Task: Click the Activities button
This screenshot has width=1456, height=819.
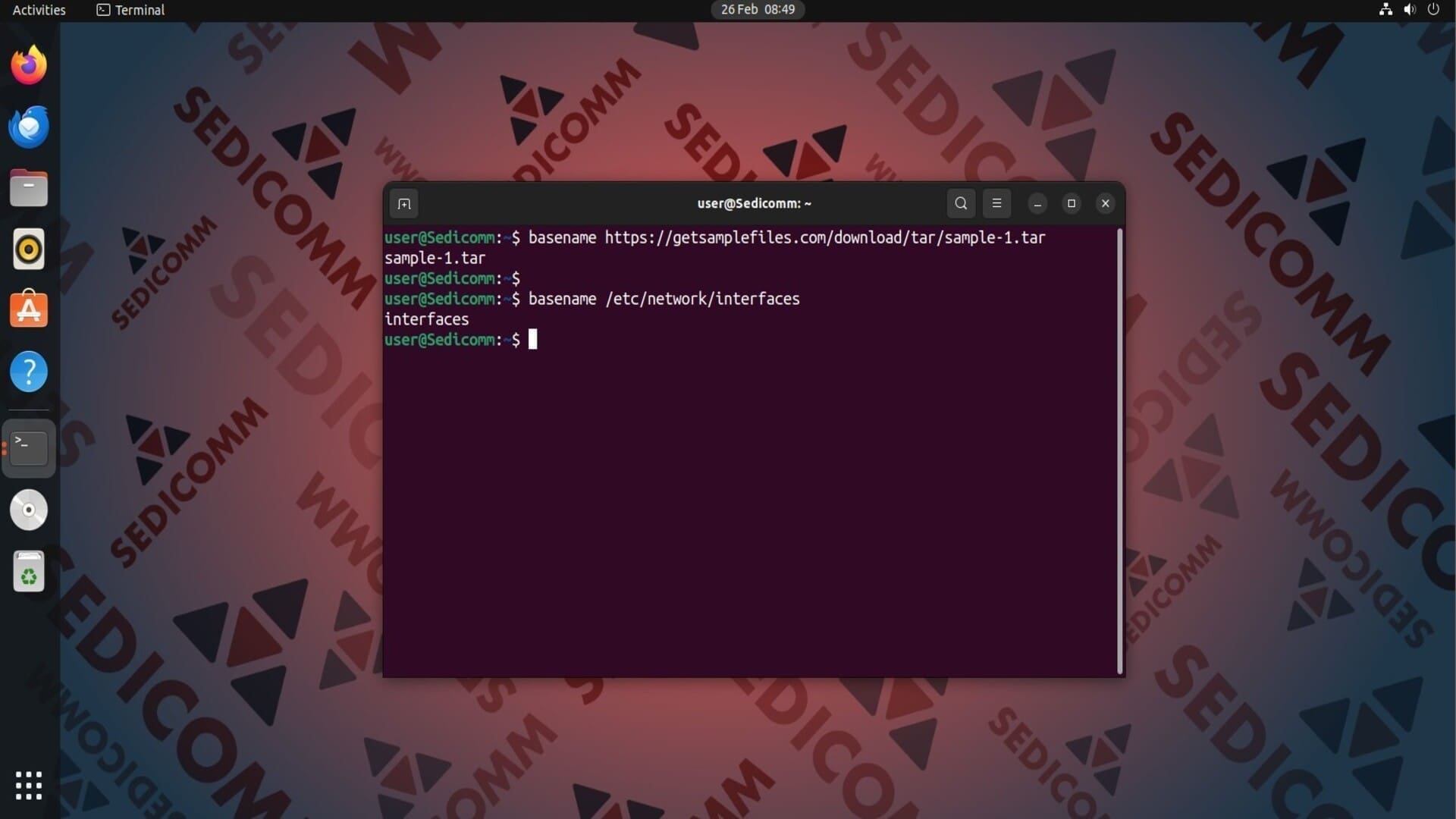Action: (39, 10)
